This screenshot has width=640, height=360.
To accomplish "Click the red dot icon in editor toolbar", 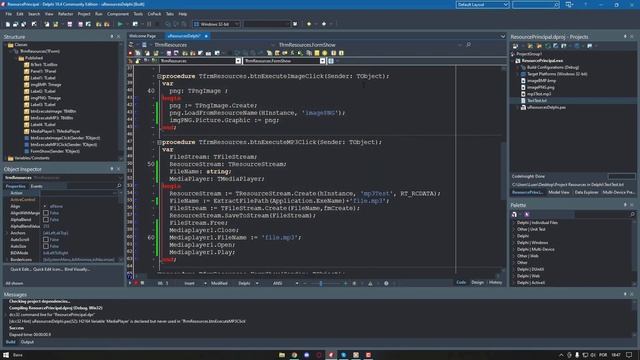I will pos(131,53).
